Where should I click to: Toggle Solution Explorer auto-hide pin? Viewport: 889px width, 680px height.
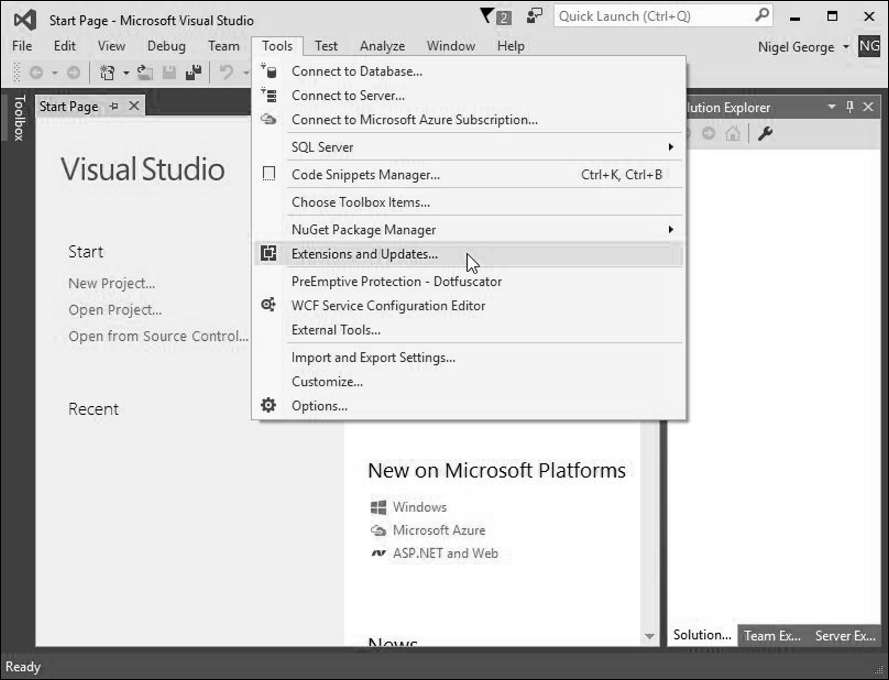(x=850, y=106)
